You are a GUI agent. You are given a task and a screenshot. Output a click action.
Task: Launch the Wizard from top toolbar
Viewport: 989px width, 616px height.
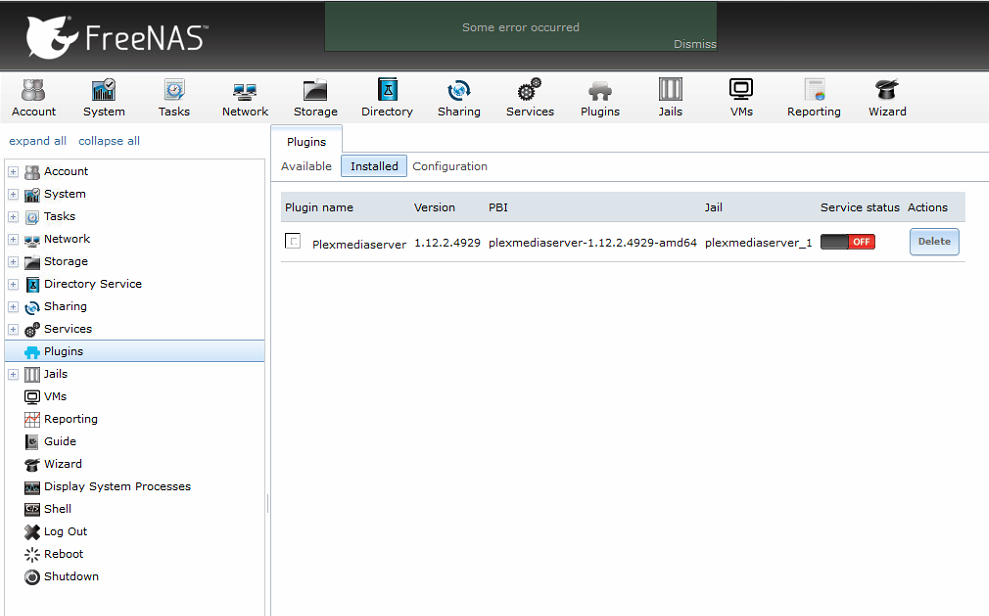(887, 98)
